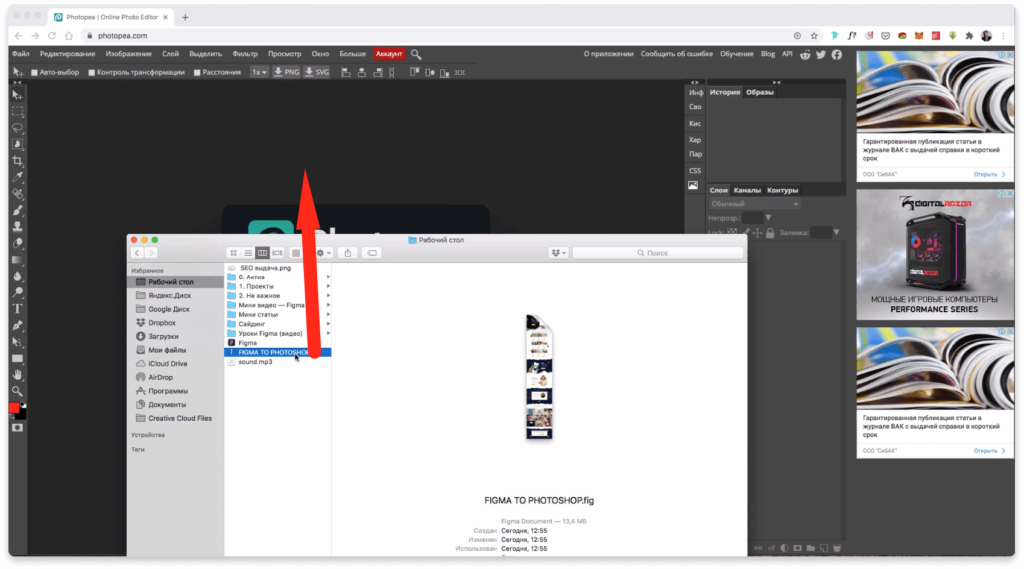Image resolution: width=1024 pixels, height=569 pixels.
Task: Click the search magnifier icon beside Аккаунт
Action: pos(416,54)
